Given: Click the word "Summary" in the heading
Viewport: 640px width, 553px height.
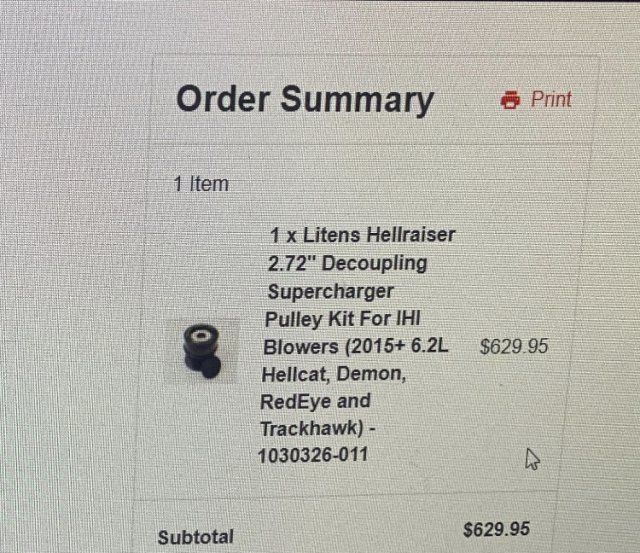Looking at the screenshot, I should tap(357, 99).
